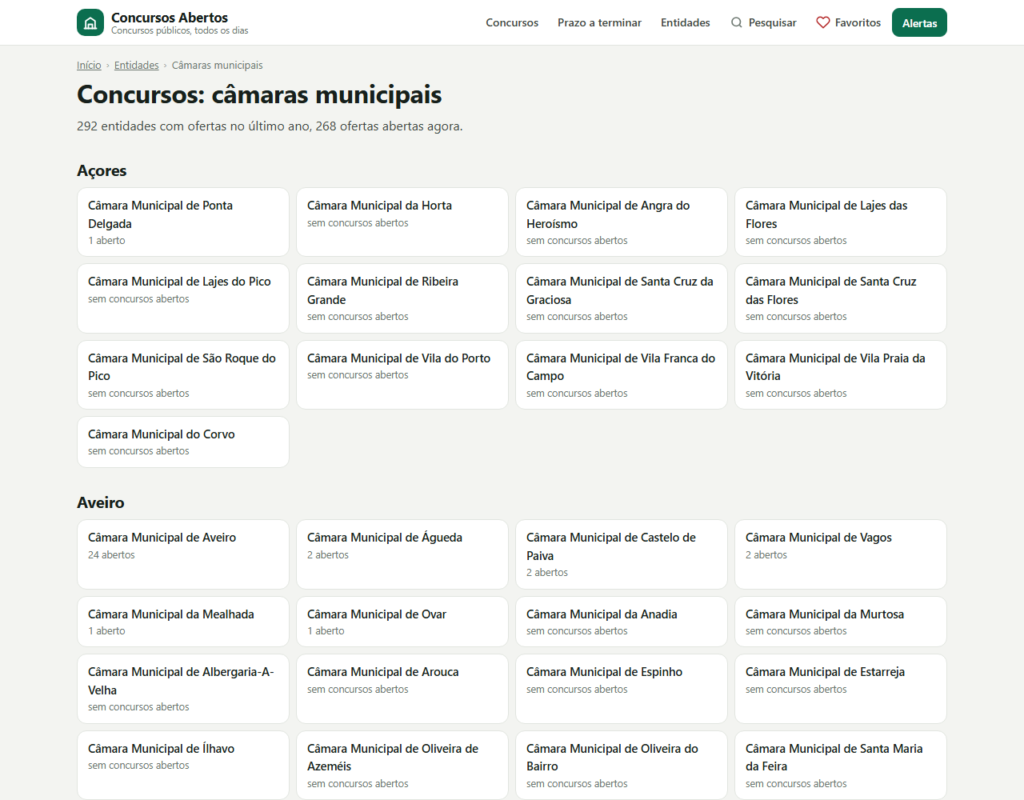Open the Concursos menu item
The width and height of the screenshot is (1024, 800).
coord(511,22)
